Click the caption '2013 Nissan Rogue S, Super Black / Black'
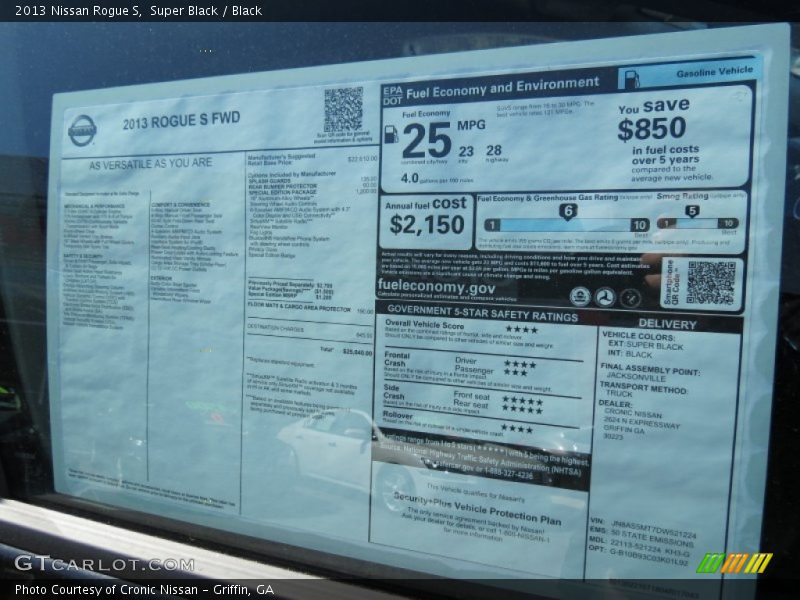 [138, 11]
